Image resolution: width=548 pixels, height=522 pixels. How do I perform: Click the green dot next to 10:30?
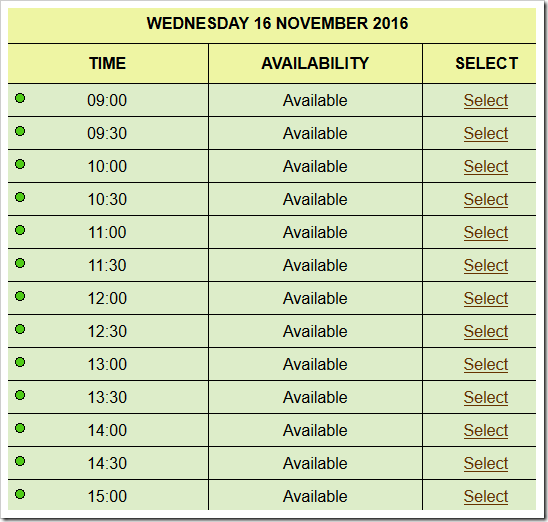point(20,197)
